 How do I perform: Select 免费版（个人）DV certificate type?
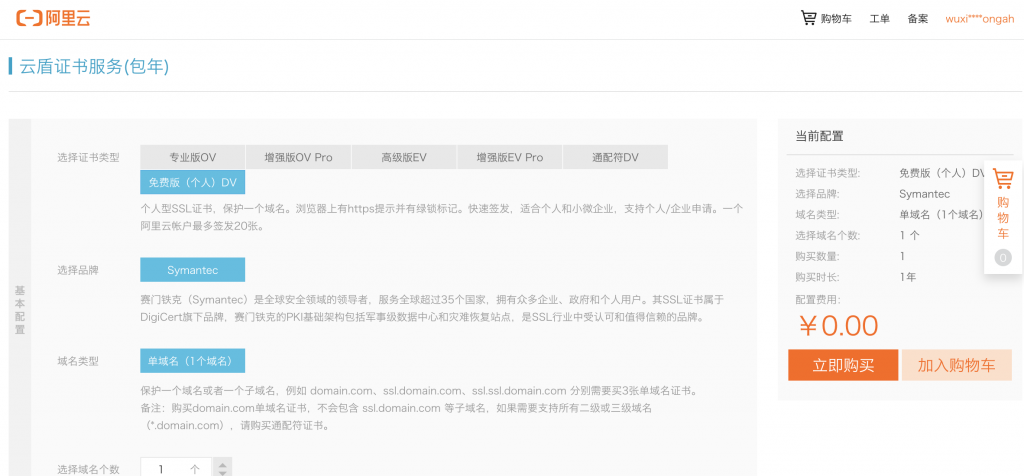193,182
